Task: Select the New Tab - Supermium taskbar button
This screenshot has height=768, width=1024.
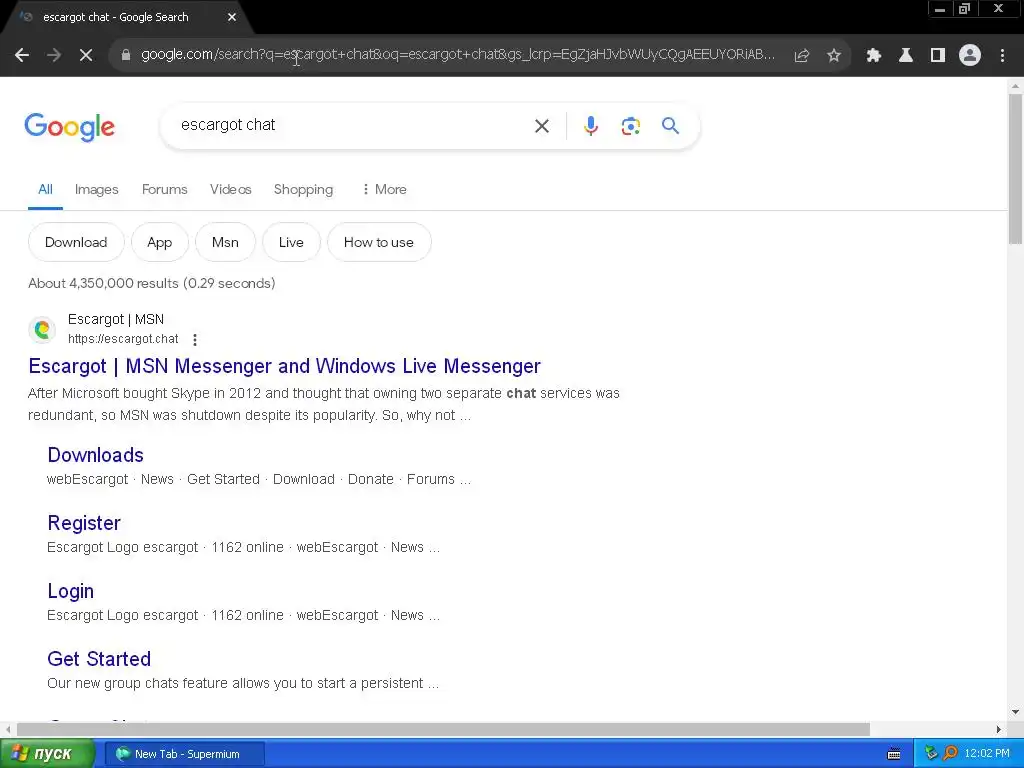Action: (x=185, y=754)
